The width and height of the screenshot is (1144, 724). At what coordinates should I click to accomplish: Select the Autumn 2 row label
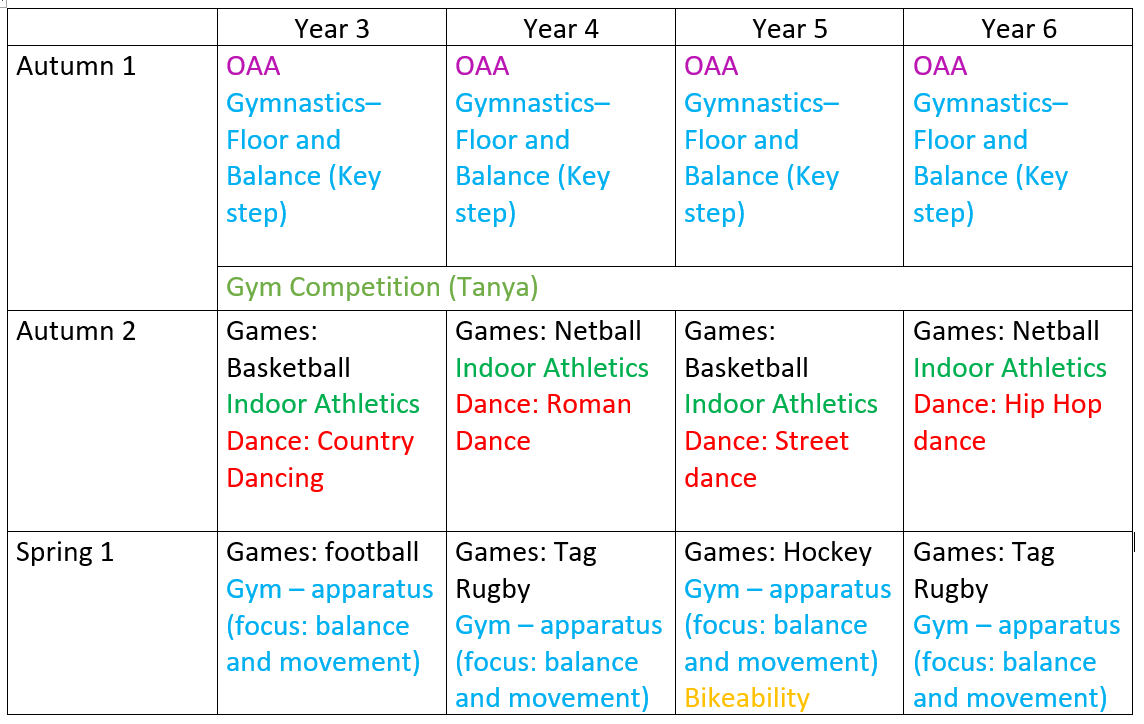tap(76, 331)
